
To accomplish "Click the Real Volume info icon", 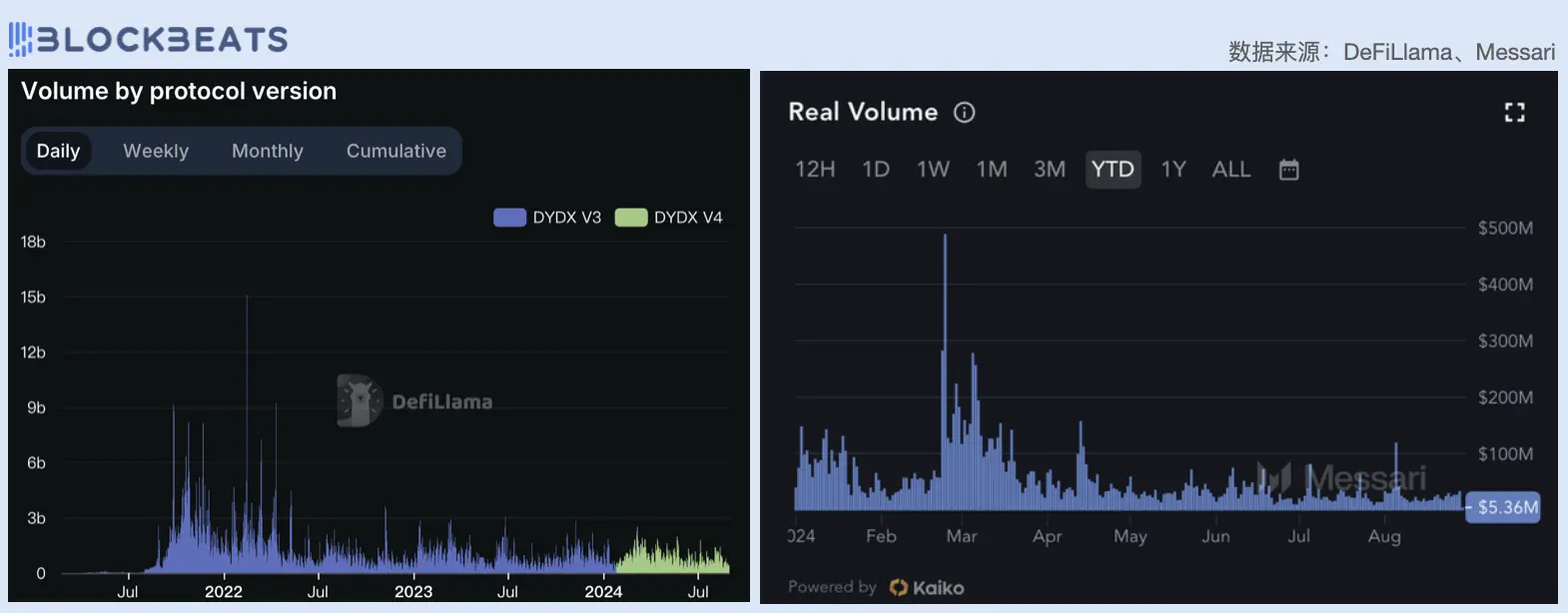I will click(x=964, y=113).
